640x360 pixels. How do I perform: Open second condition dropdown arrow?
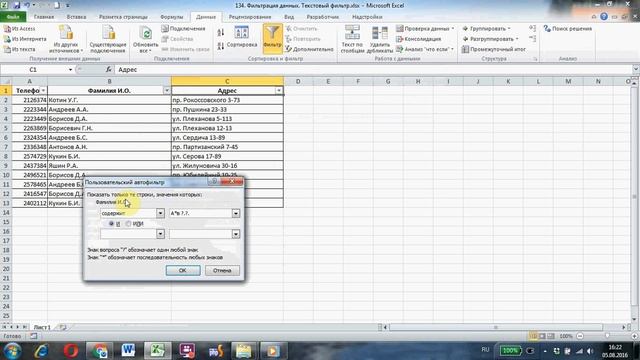pos(160,234)
